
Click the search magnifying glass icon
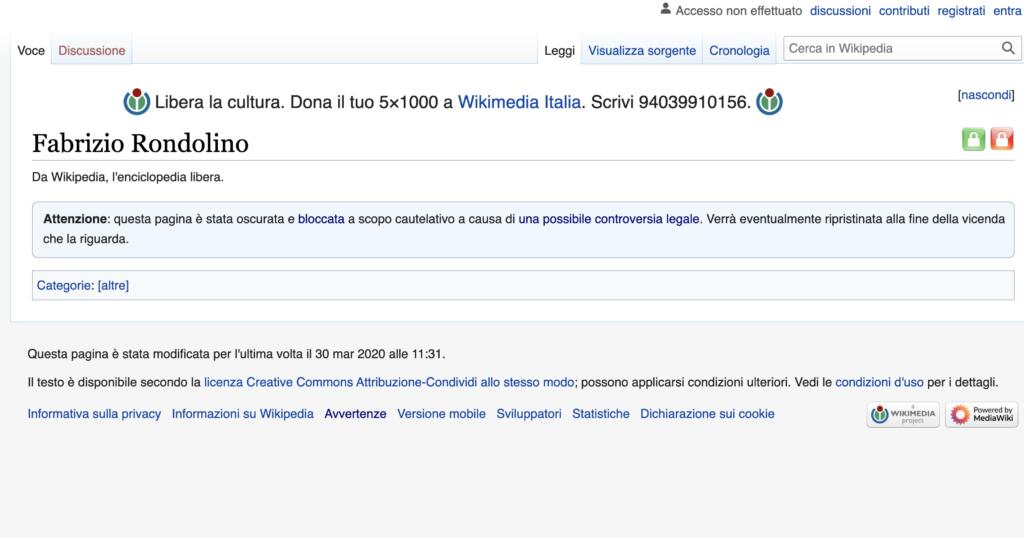pos(1007,48)
